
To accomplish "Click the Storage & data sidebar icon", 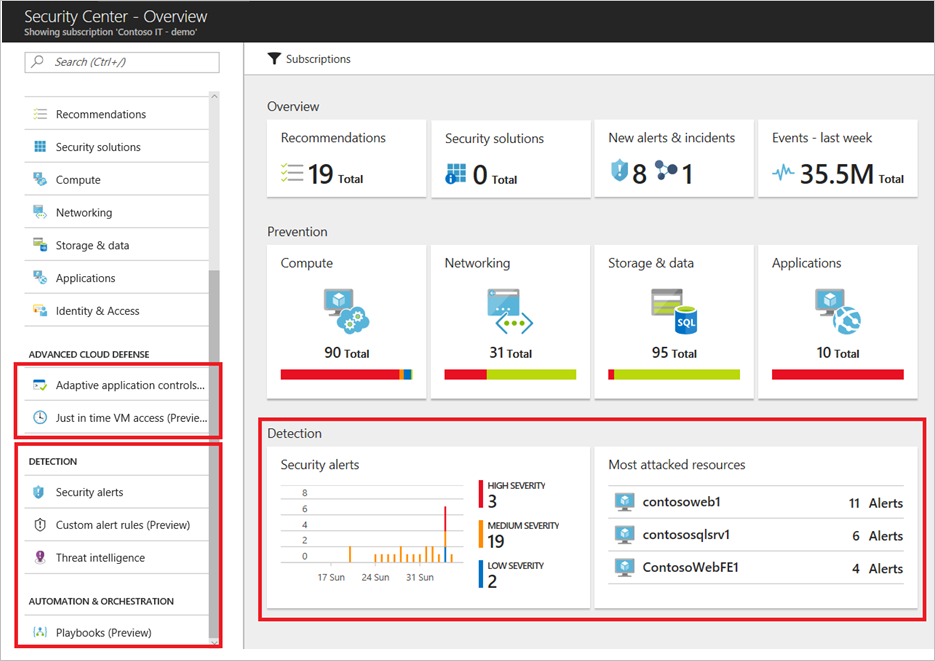I will [x=40, y=245].
